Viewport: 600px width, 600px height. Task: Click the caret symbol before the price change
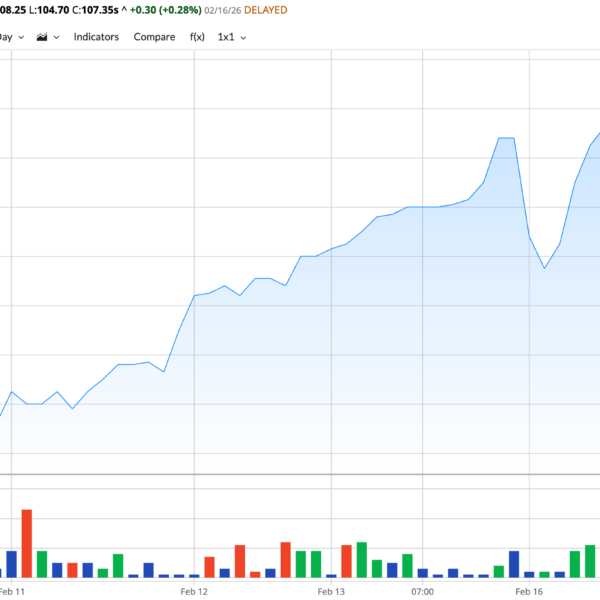pos(123,10)
